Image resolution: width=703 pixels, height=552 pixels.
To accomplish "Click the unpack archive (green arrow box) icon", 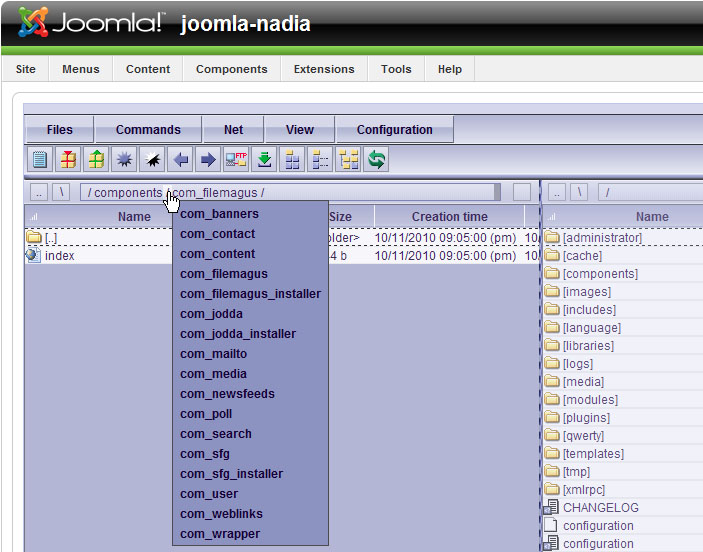I will coord(96,159).
